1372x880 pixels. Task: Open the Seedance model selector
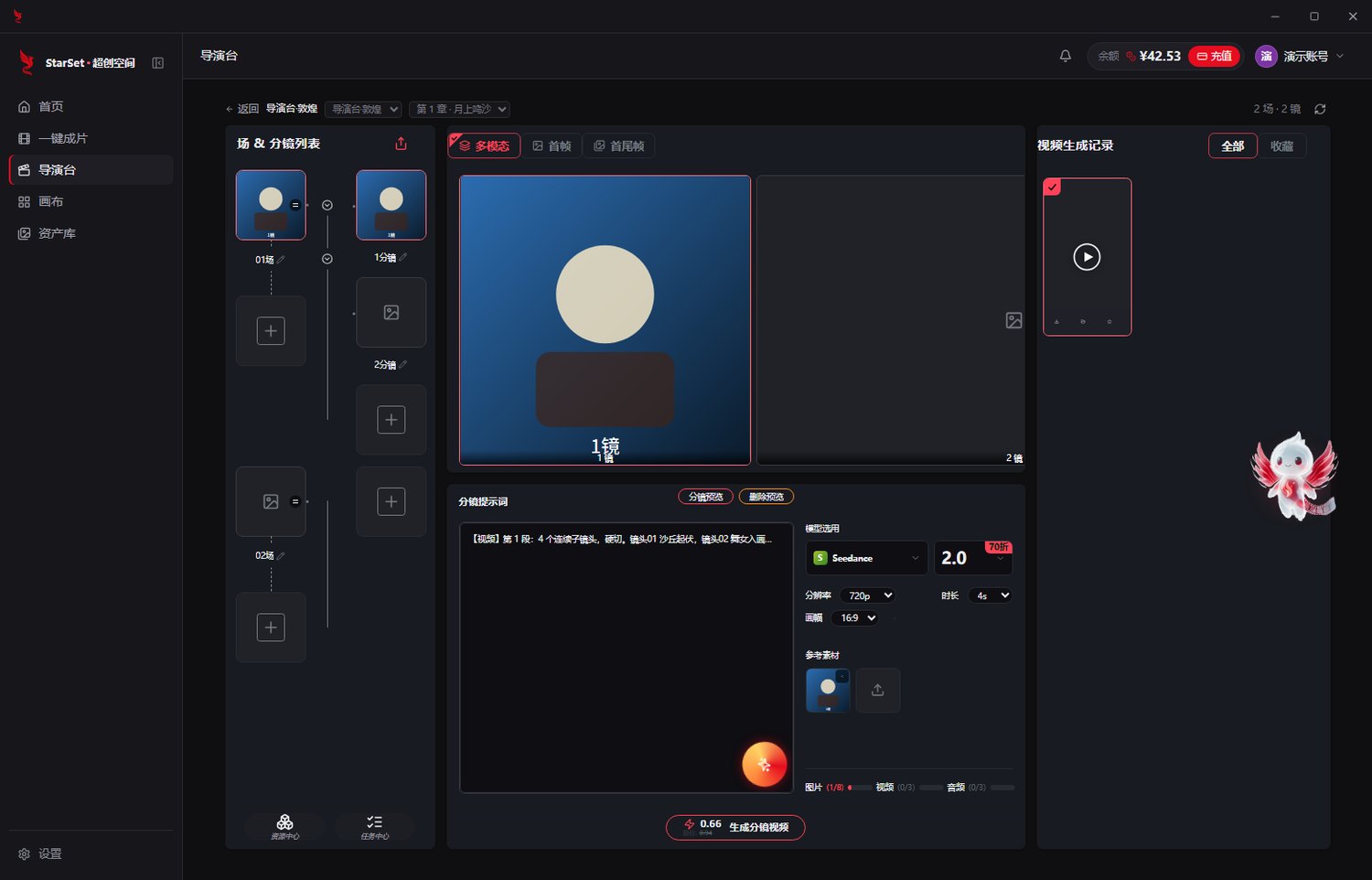(866, 558)
